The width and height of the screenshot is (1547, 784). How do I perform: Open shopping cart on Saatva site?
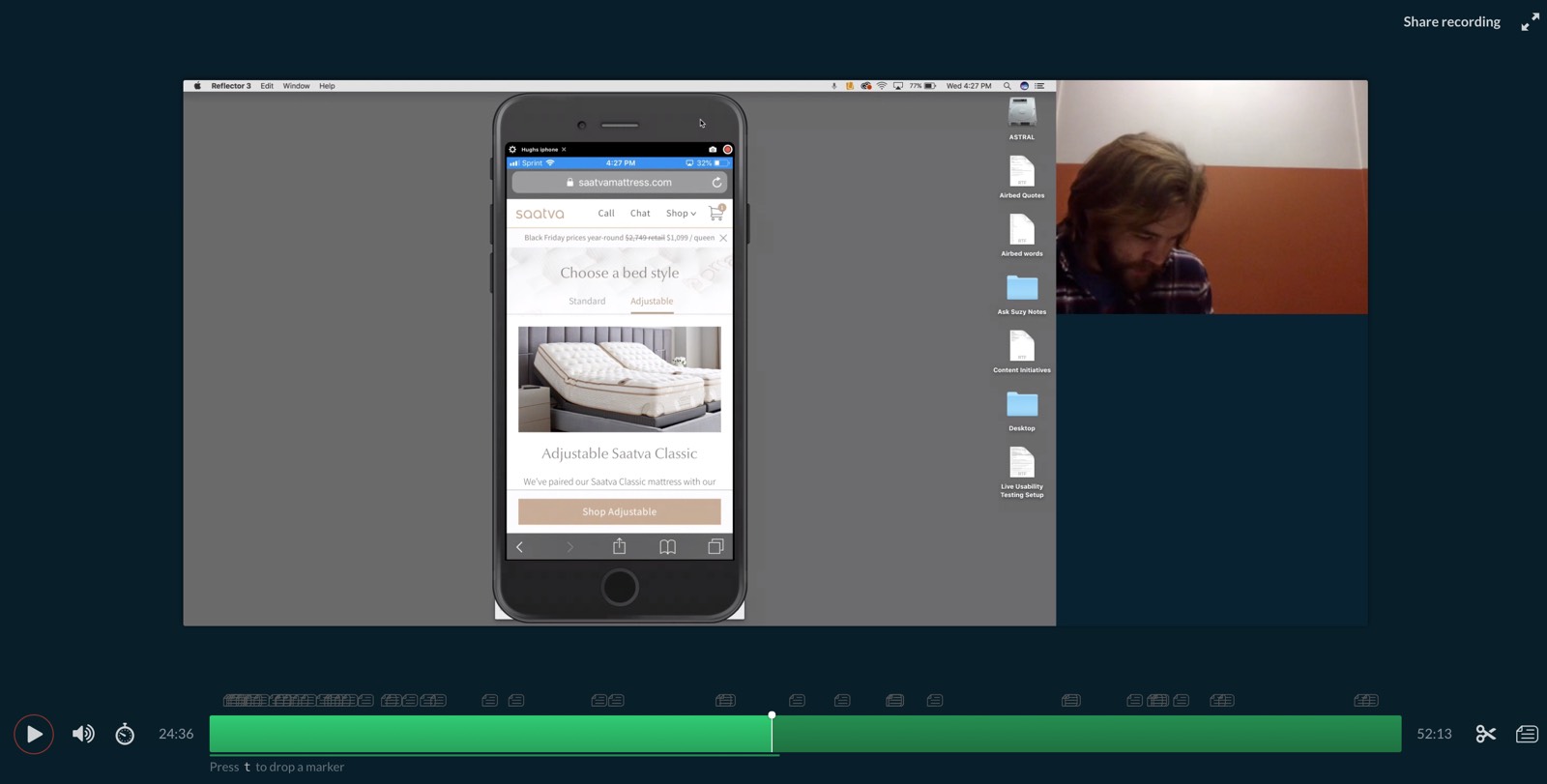pyautogui.click(x=716, y=213)
